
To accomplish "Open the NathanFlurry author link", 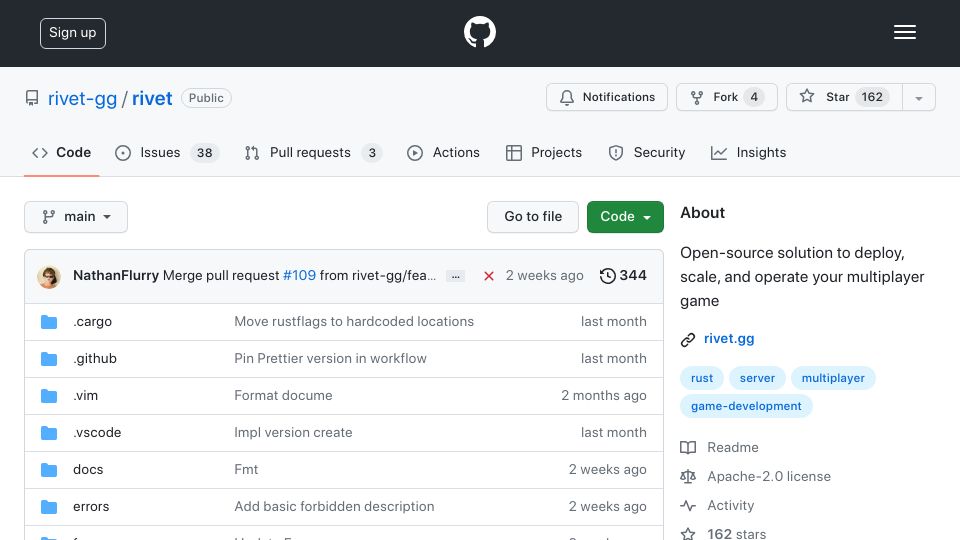I will pos(116,276).
